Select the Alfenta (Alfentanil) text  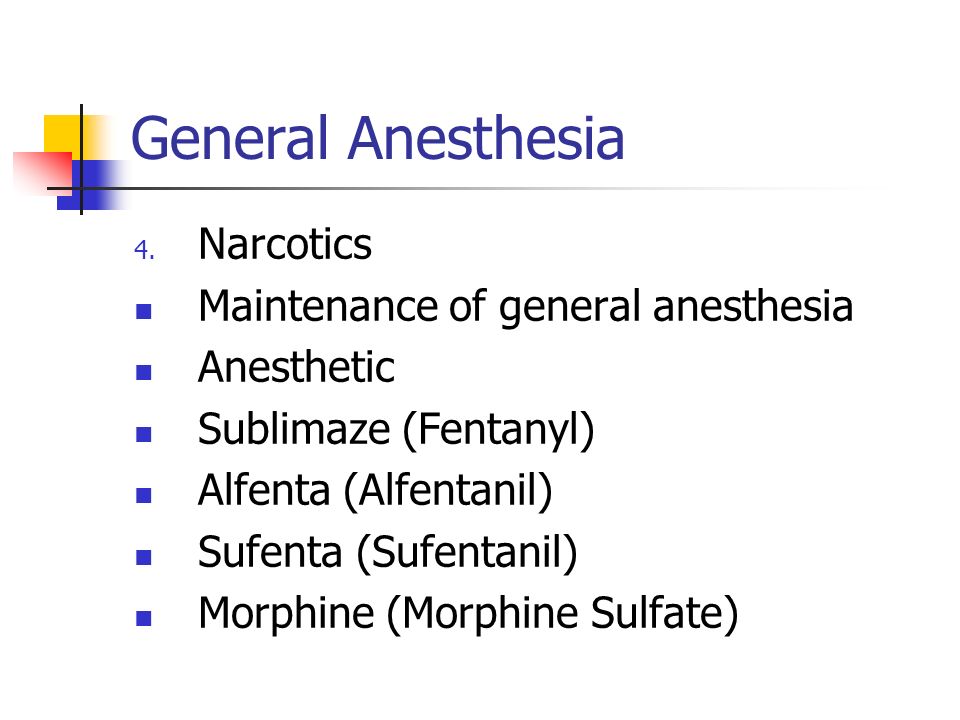pos(375,491)
